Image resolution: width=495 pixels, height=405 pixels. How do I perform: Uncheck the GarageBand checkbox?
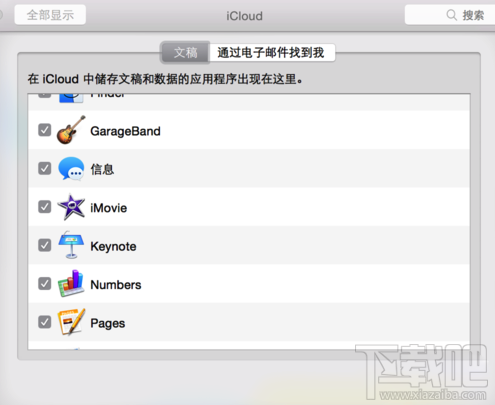pyautogui.click(x=44, y=130)
